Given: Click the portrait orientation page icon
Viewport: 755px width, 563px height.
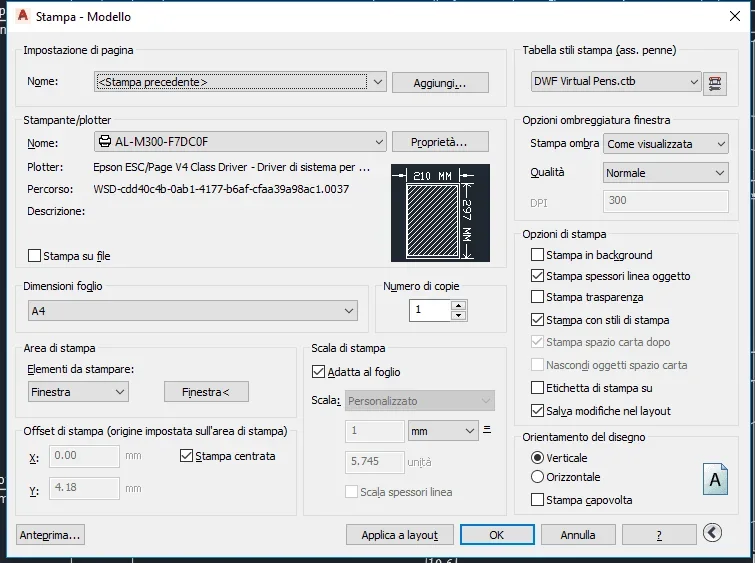Looking at the screenshot, I should (715, 479).
